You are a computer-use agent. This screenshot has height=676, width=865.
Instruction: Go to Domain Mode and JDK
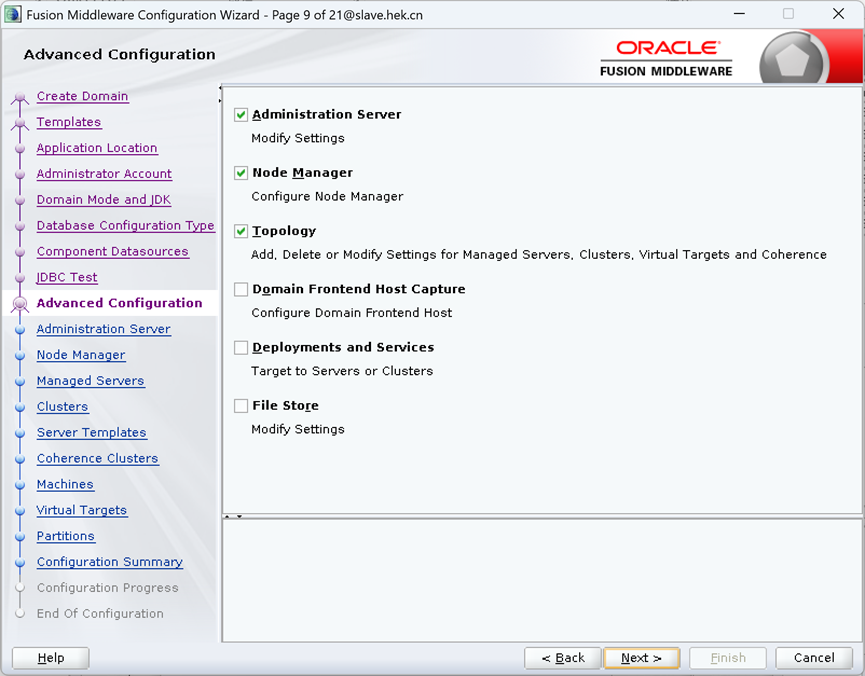[104, 200]
